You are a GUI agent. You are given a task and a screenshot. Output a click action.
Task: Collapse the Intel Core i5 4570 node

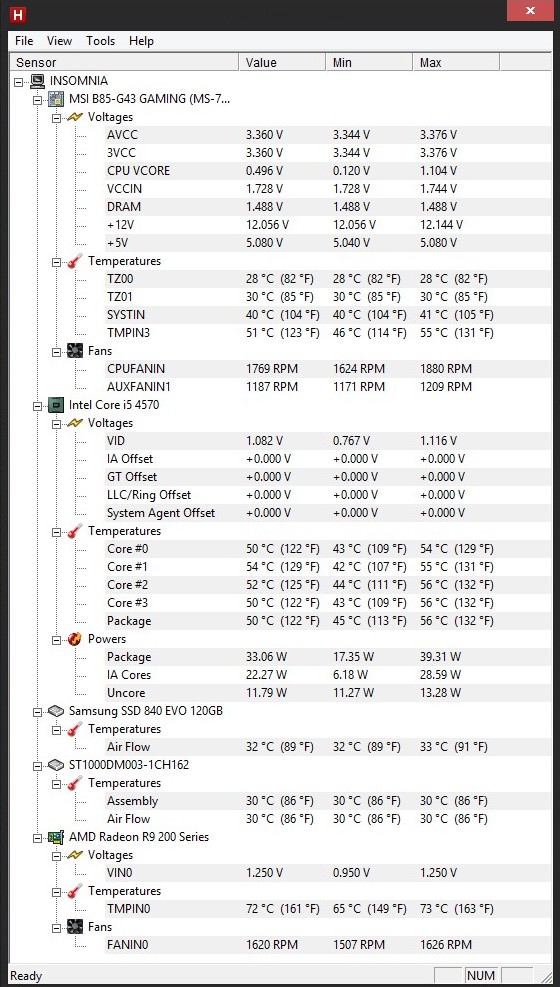tap(38, 405)
